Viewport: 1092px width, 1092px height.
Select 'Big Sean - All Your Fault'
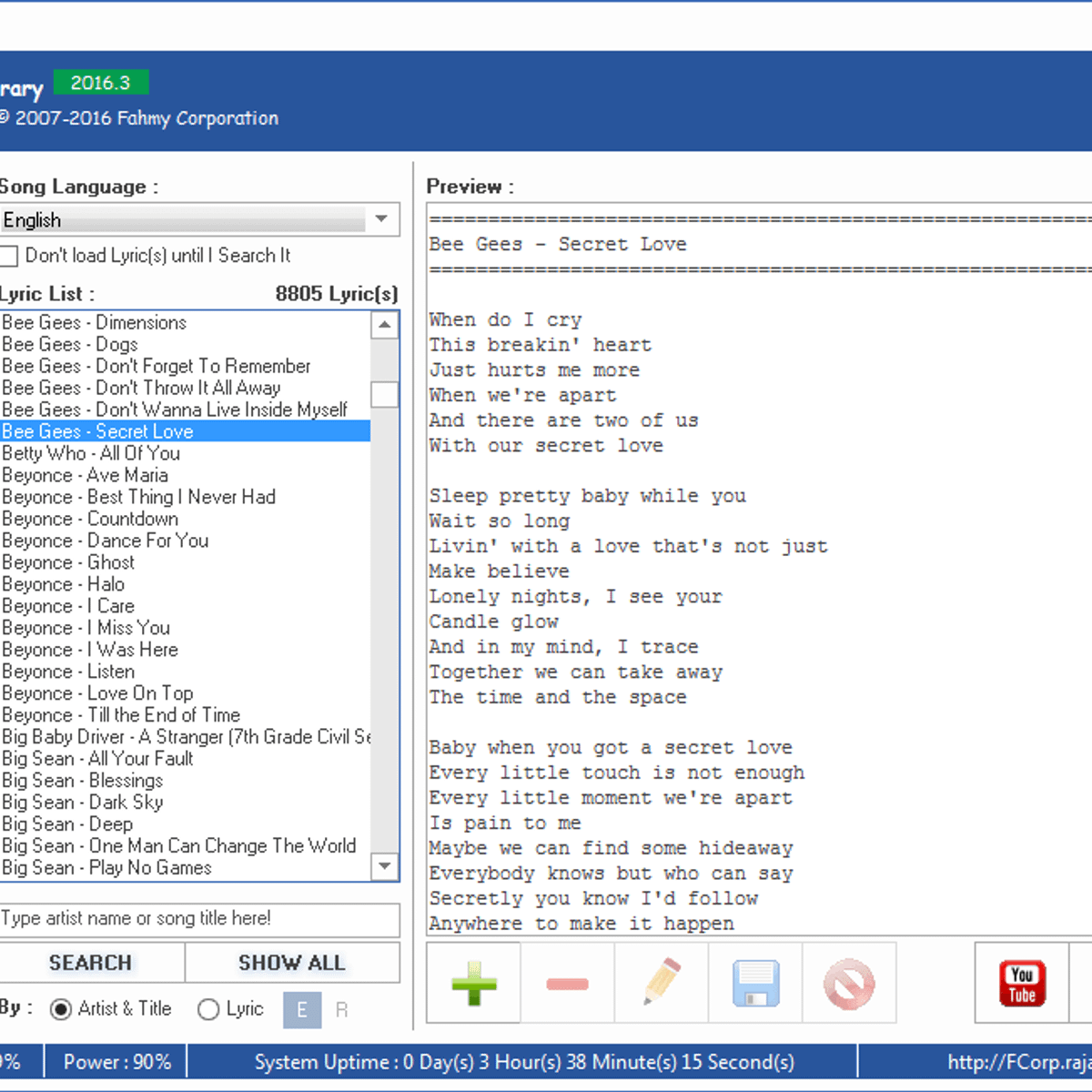186,759
